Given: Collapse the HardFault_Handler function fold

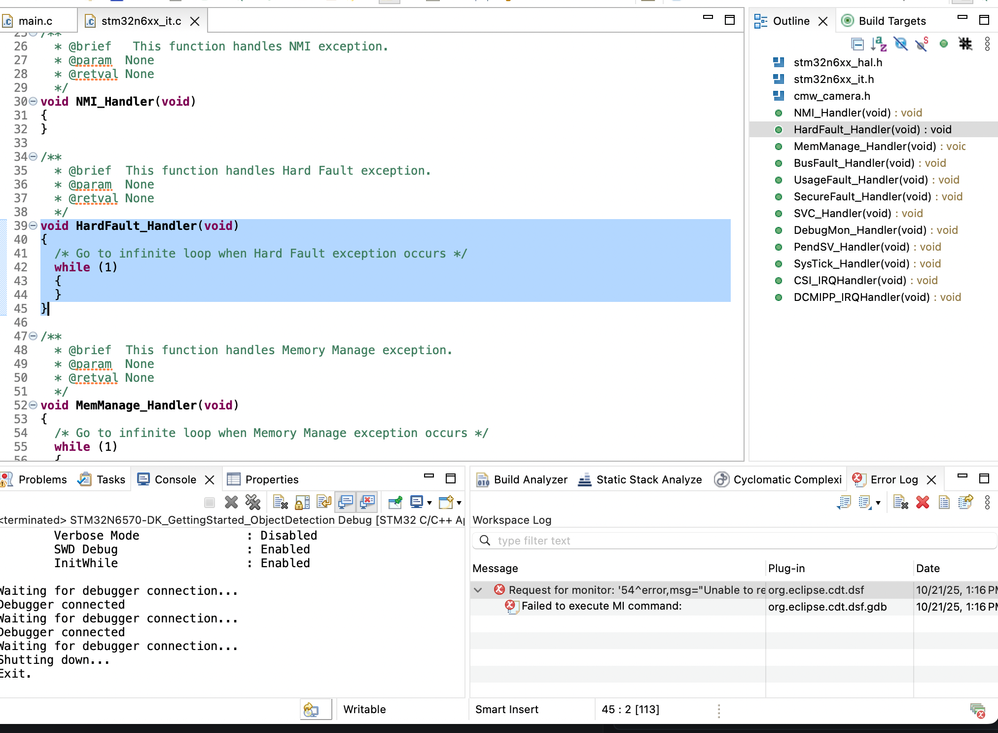Looking at the screenshot, I should point(33,226).
